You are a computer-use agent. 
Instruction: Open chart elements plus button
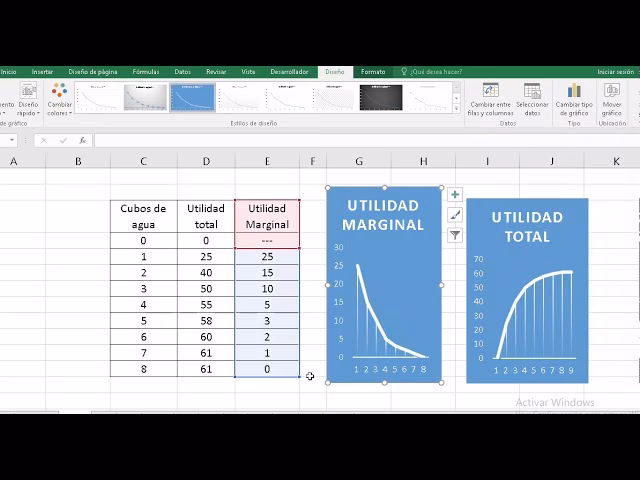455,195
